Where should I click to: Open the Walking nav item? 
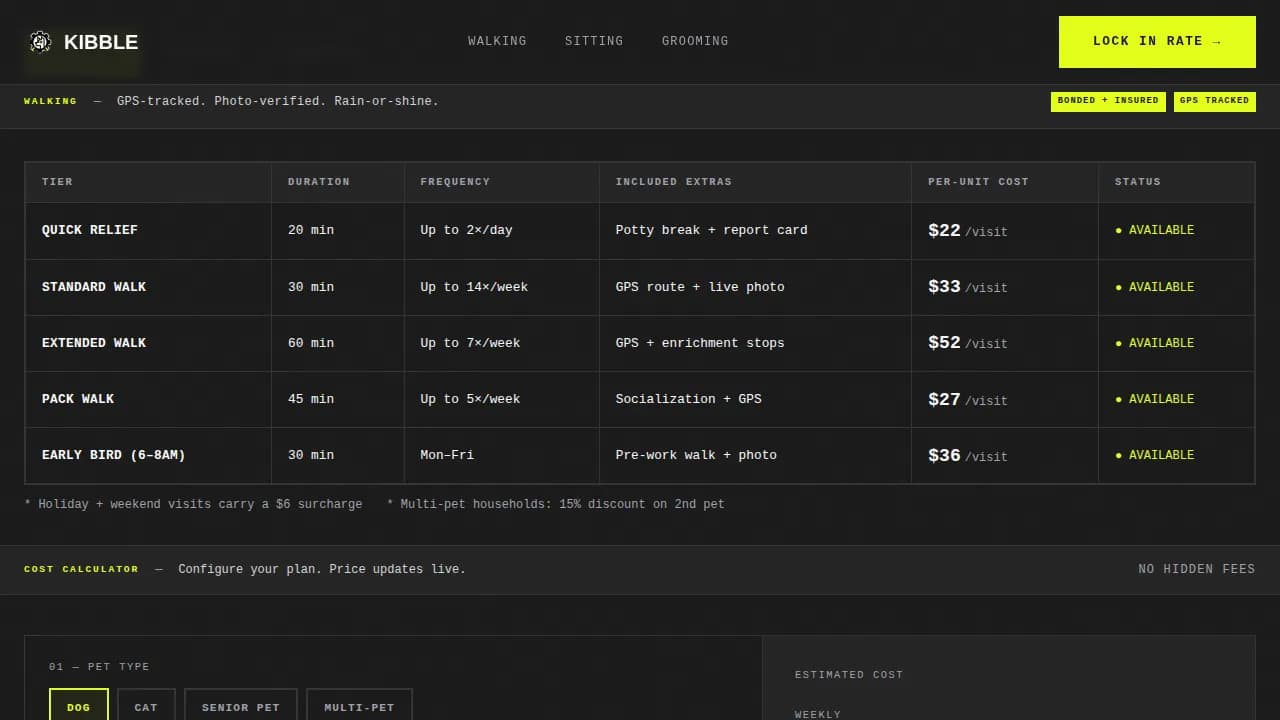[x=497, y=41]
